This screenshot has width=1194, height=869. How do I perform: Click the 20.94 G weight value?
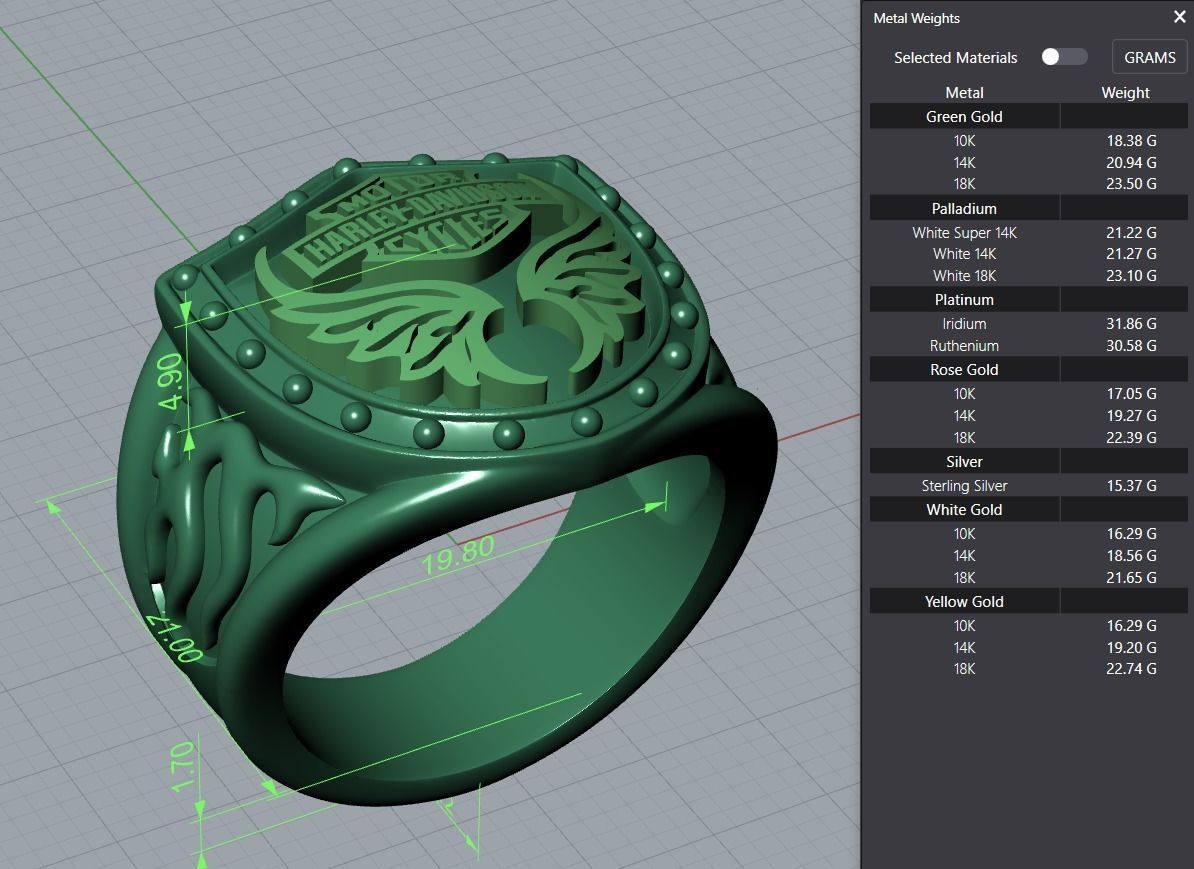(1131, 162)
